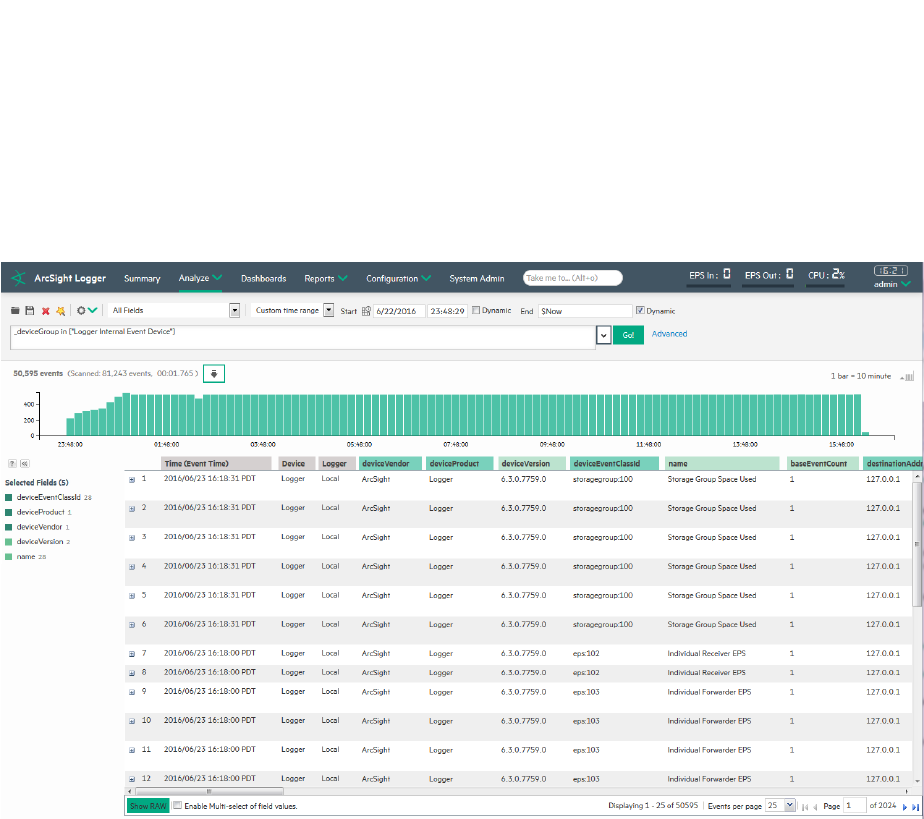Expand event row 10 details
924x819 pixels.
point(132,721)
